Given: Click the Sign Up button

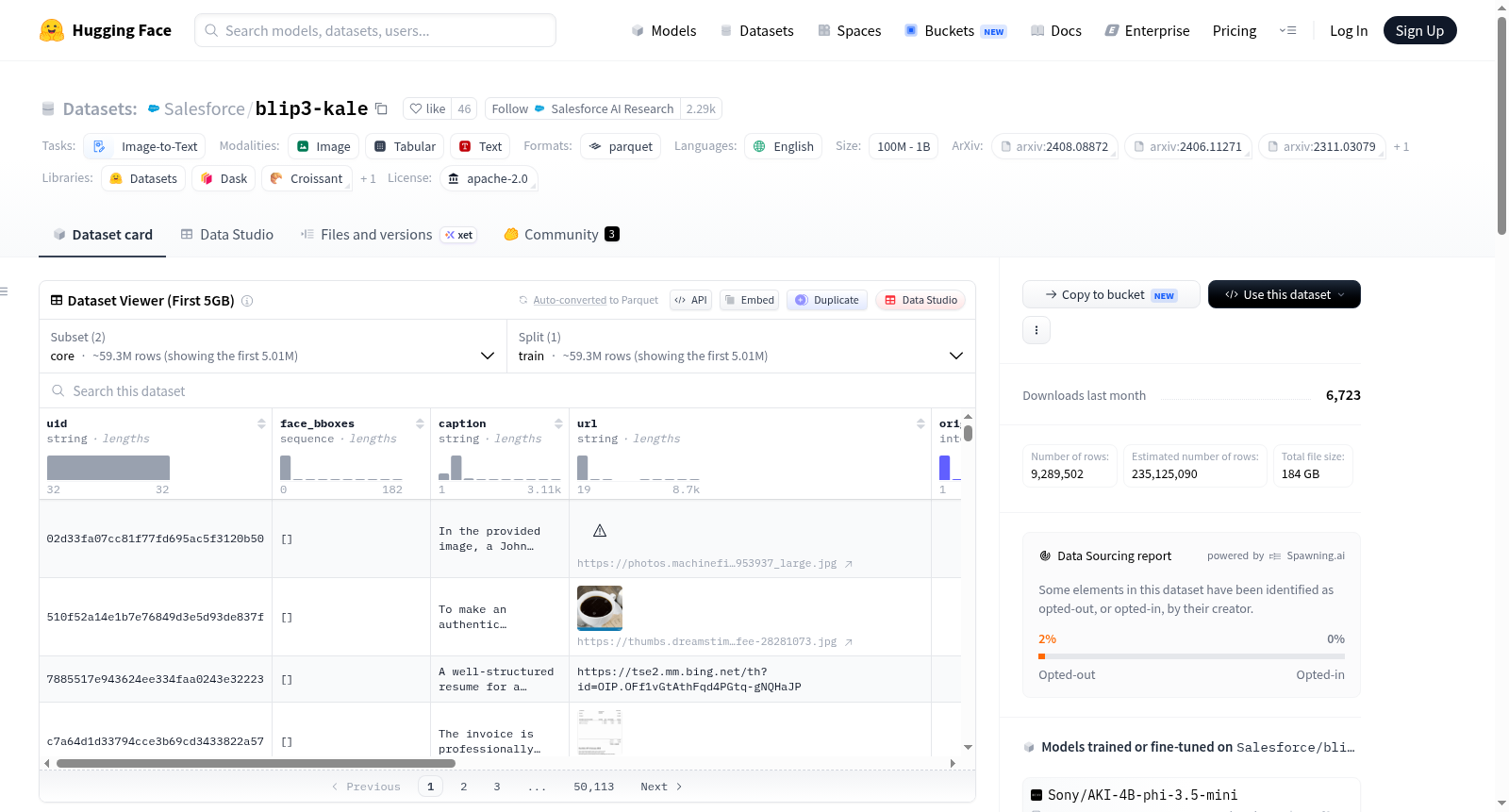Looking at the screenshot, I should click(1419, 30).
